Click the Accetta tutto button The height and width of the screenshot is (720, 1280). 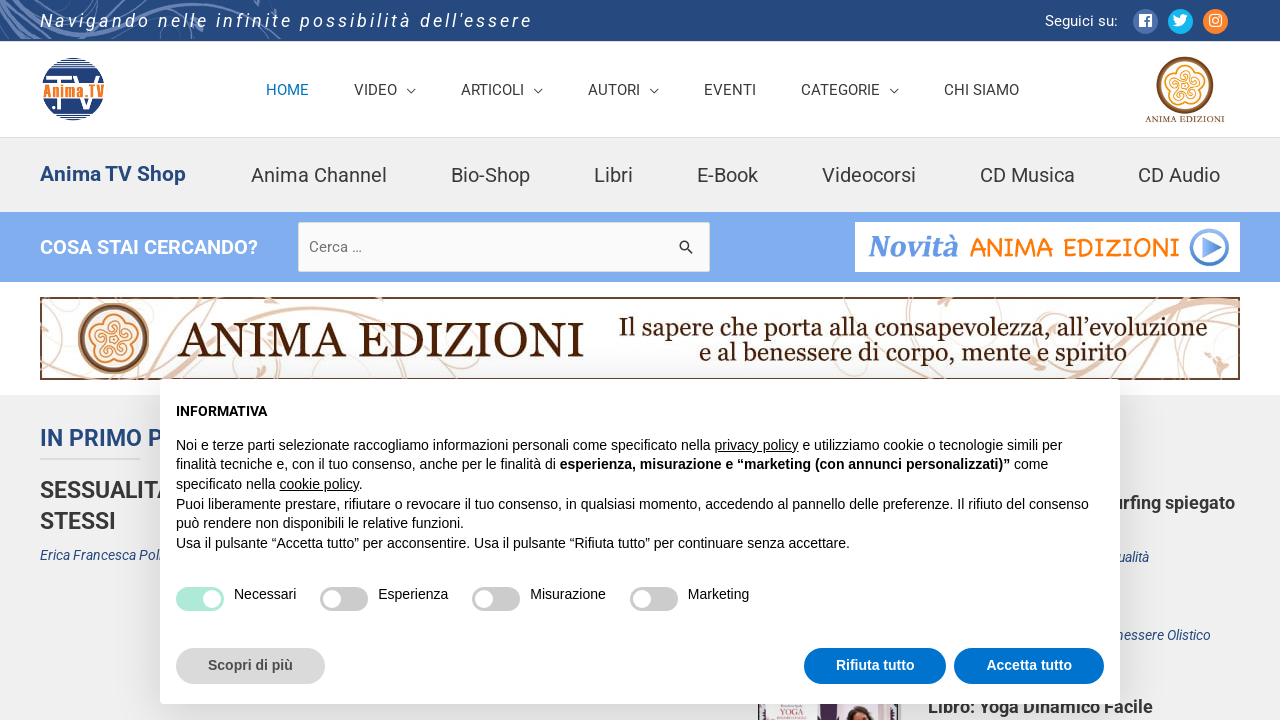click(1029, 666)
